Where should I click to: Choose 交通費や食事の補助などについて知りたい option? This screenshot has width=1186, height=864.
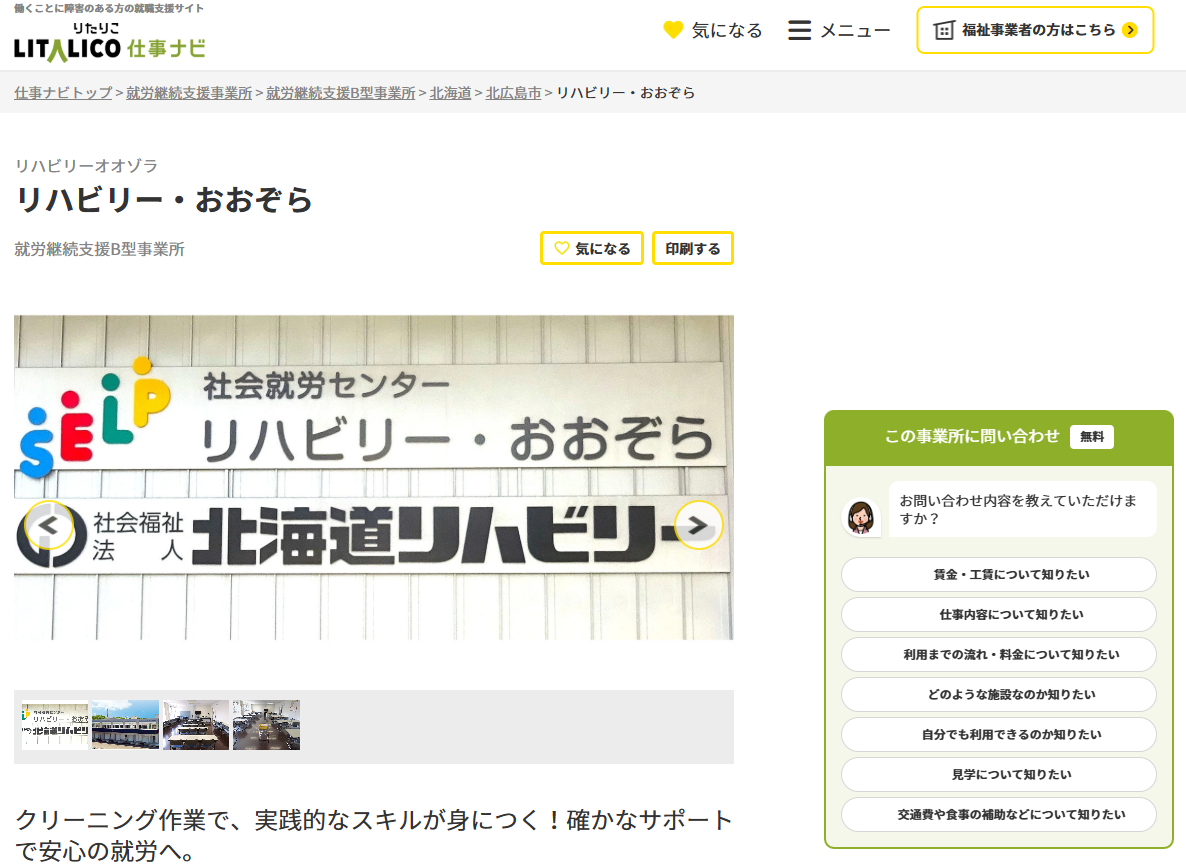coord(998,815)
